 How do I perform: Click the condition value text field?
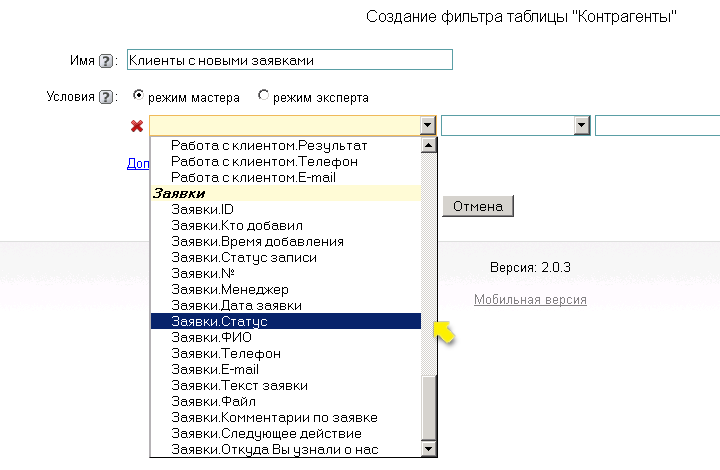click(x=656, y=126)
